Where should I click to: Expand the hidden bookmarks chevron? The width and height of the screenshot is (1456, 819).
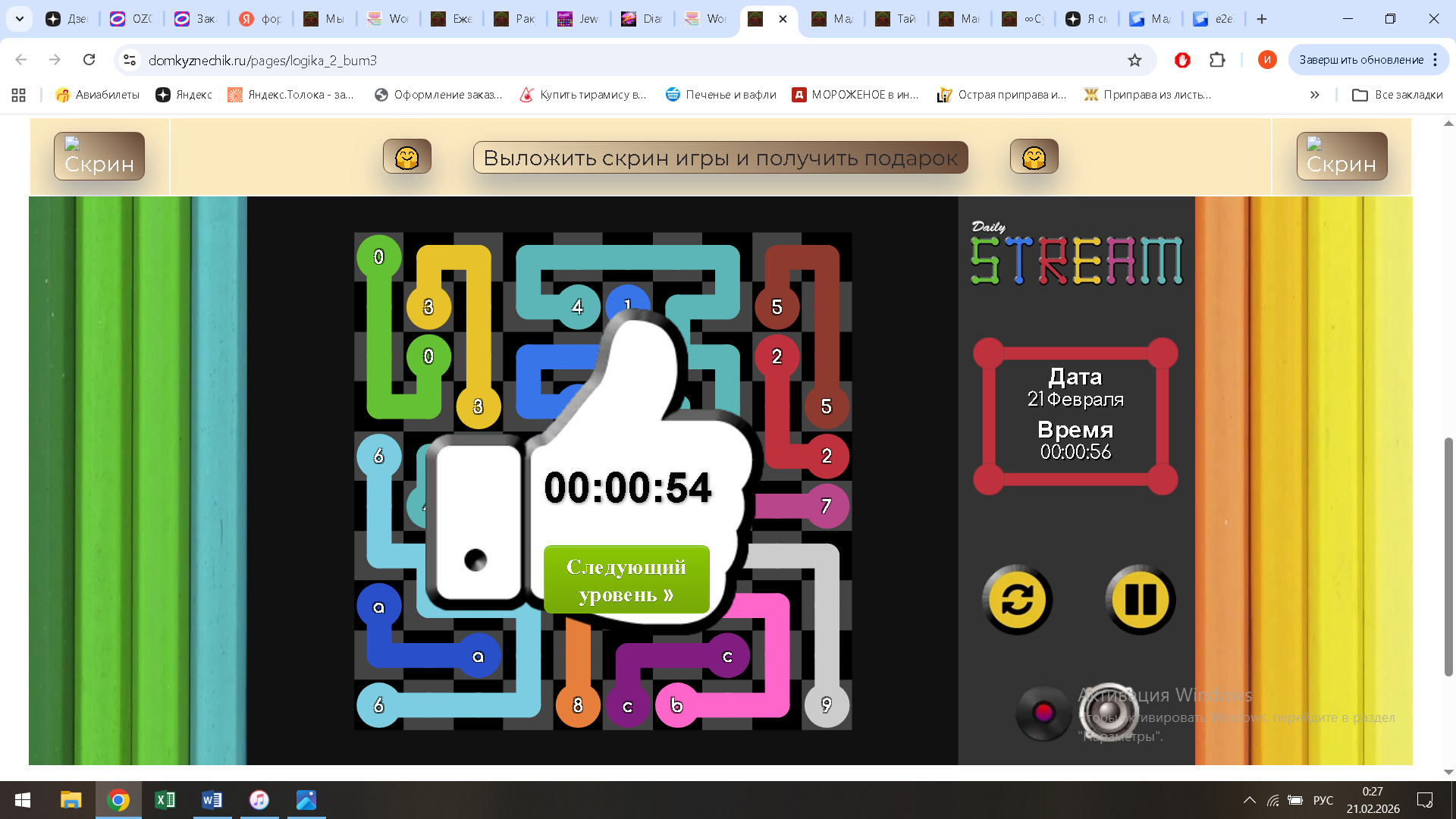(x=1314, y=95)
